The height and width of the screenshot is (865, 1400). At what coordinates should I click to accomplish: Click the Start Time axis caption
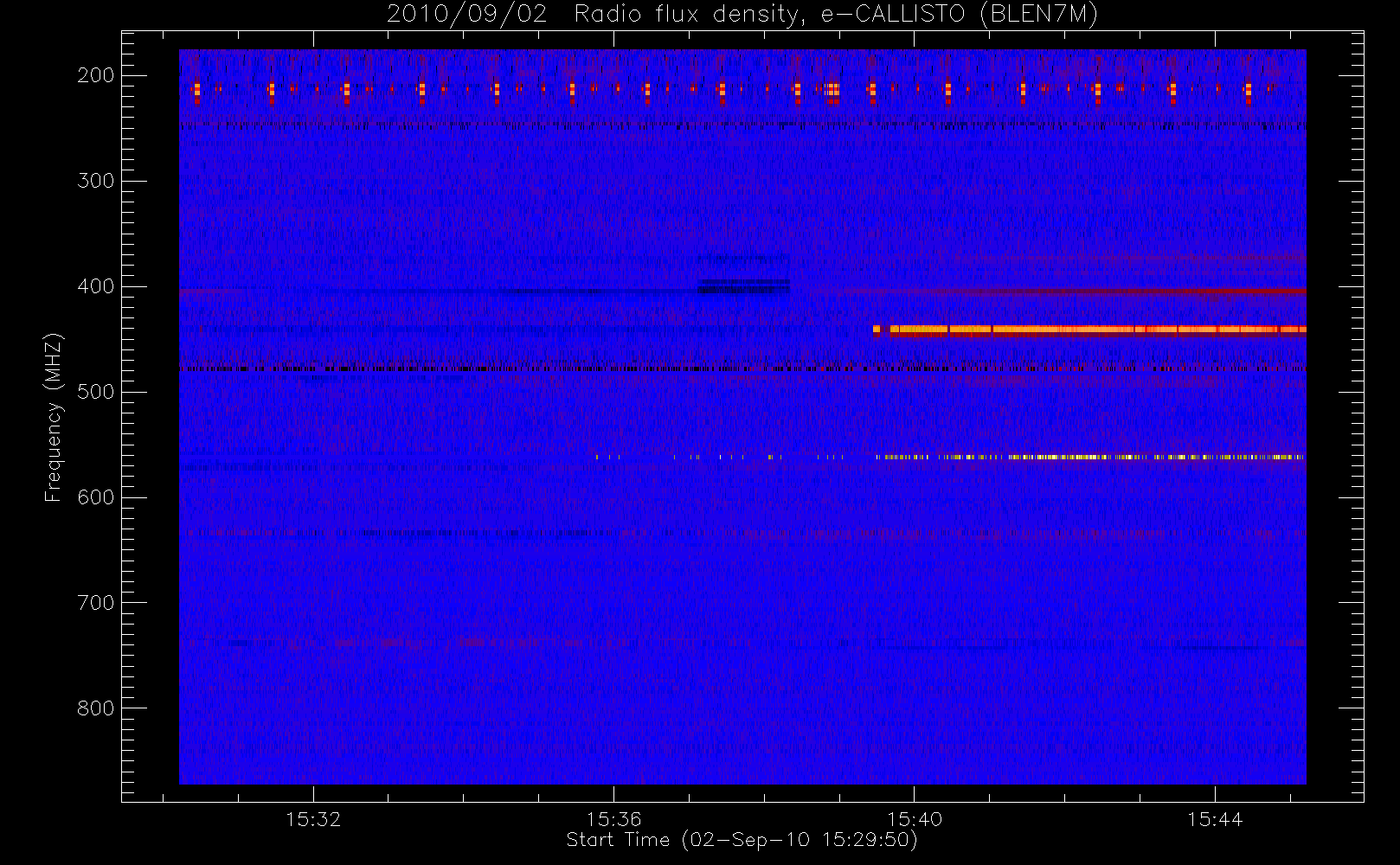click(x=742, y=840)
